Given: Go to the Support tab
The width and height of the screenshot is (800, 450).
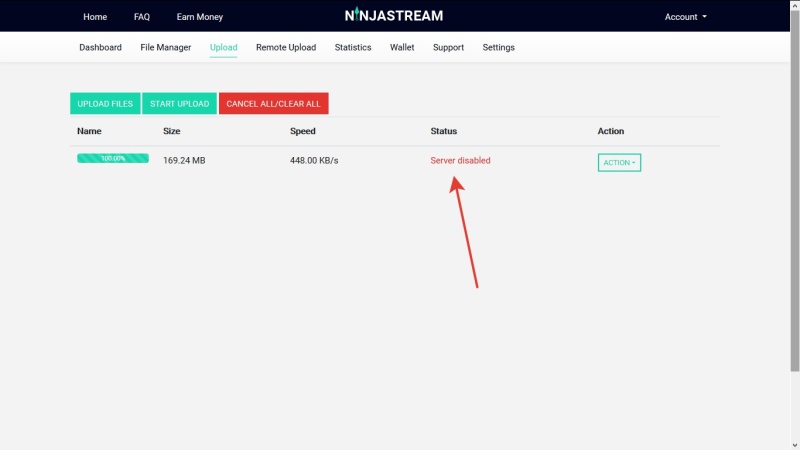Looking at the screenshot, I should (448, 47).
